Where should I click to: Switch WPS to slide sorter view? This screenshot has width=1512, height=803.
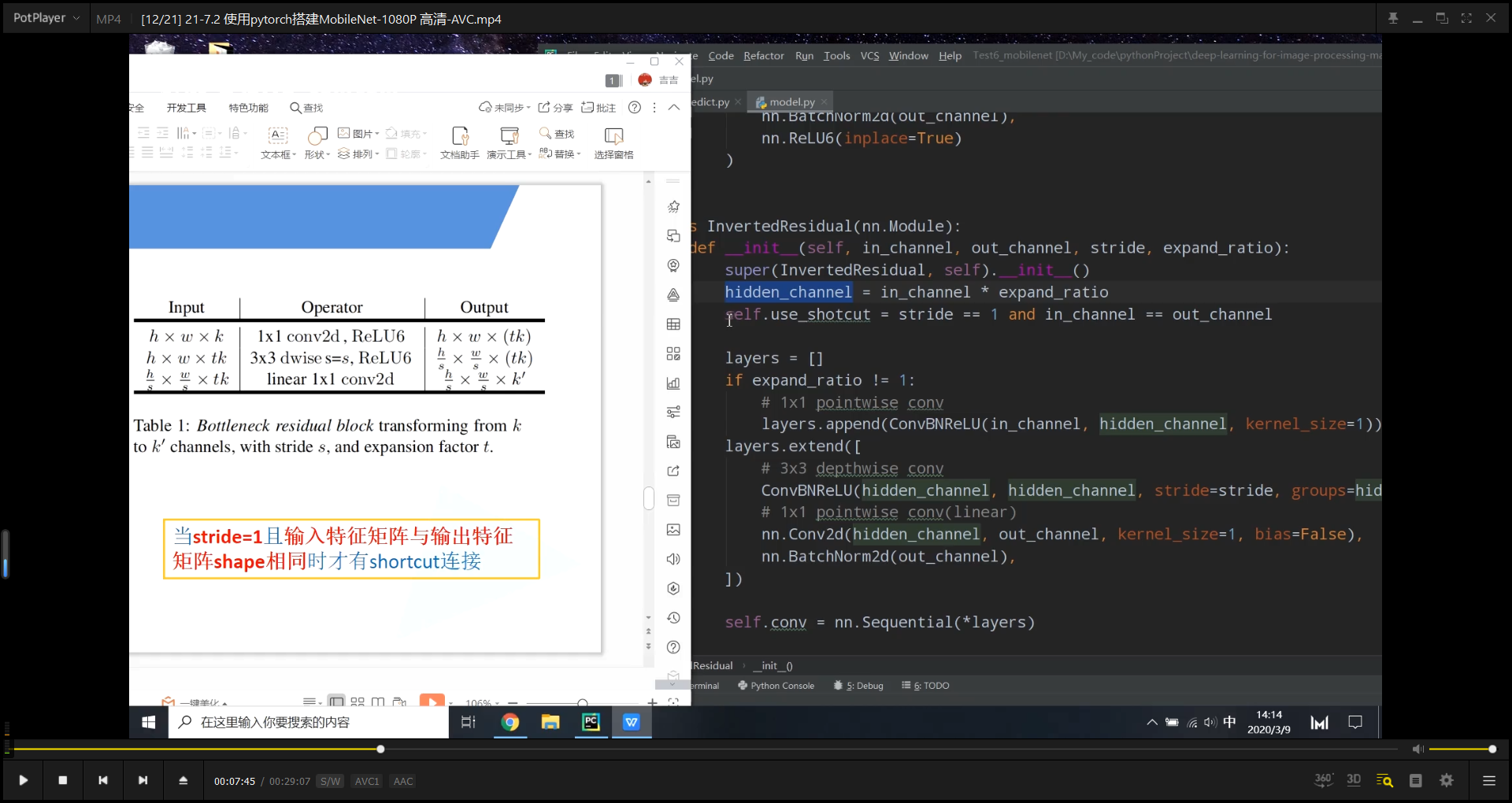pos(358,701)
